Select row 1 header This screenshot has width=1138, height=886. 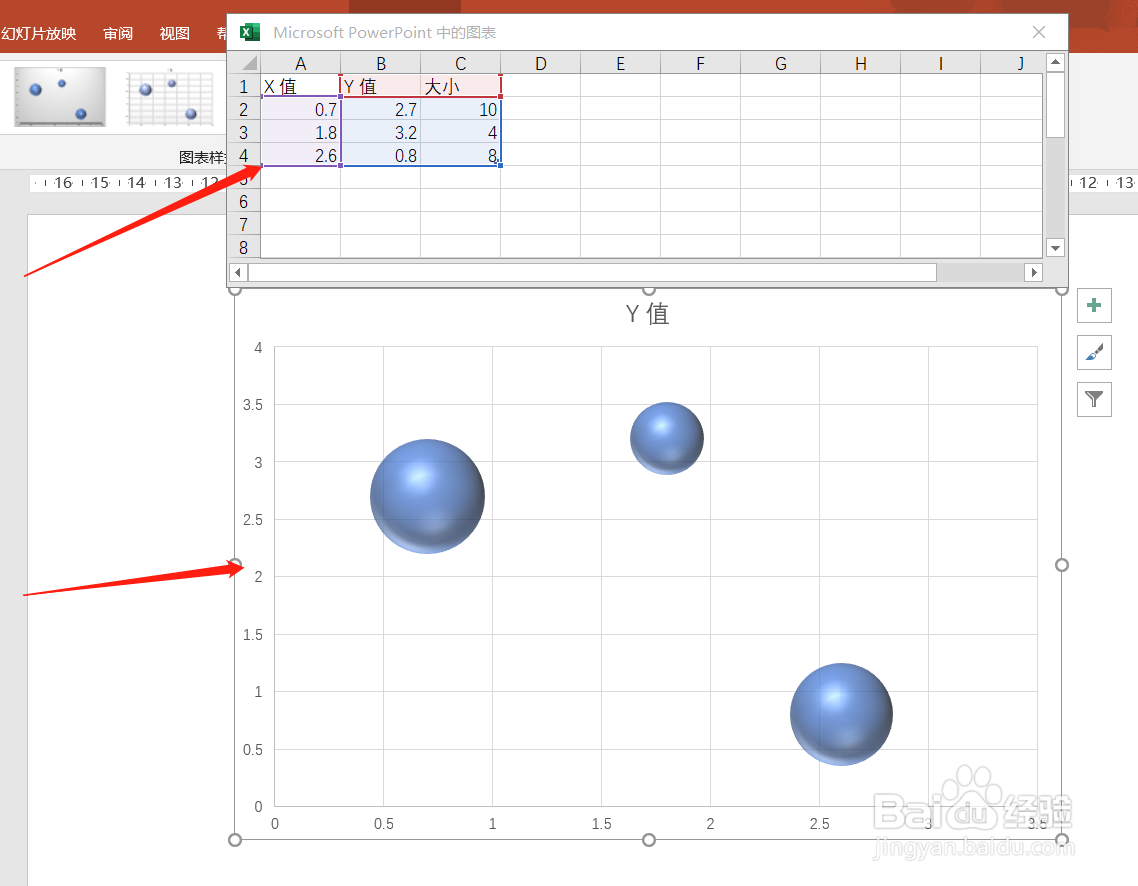(x=244, y=86)
